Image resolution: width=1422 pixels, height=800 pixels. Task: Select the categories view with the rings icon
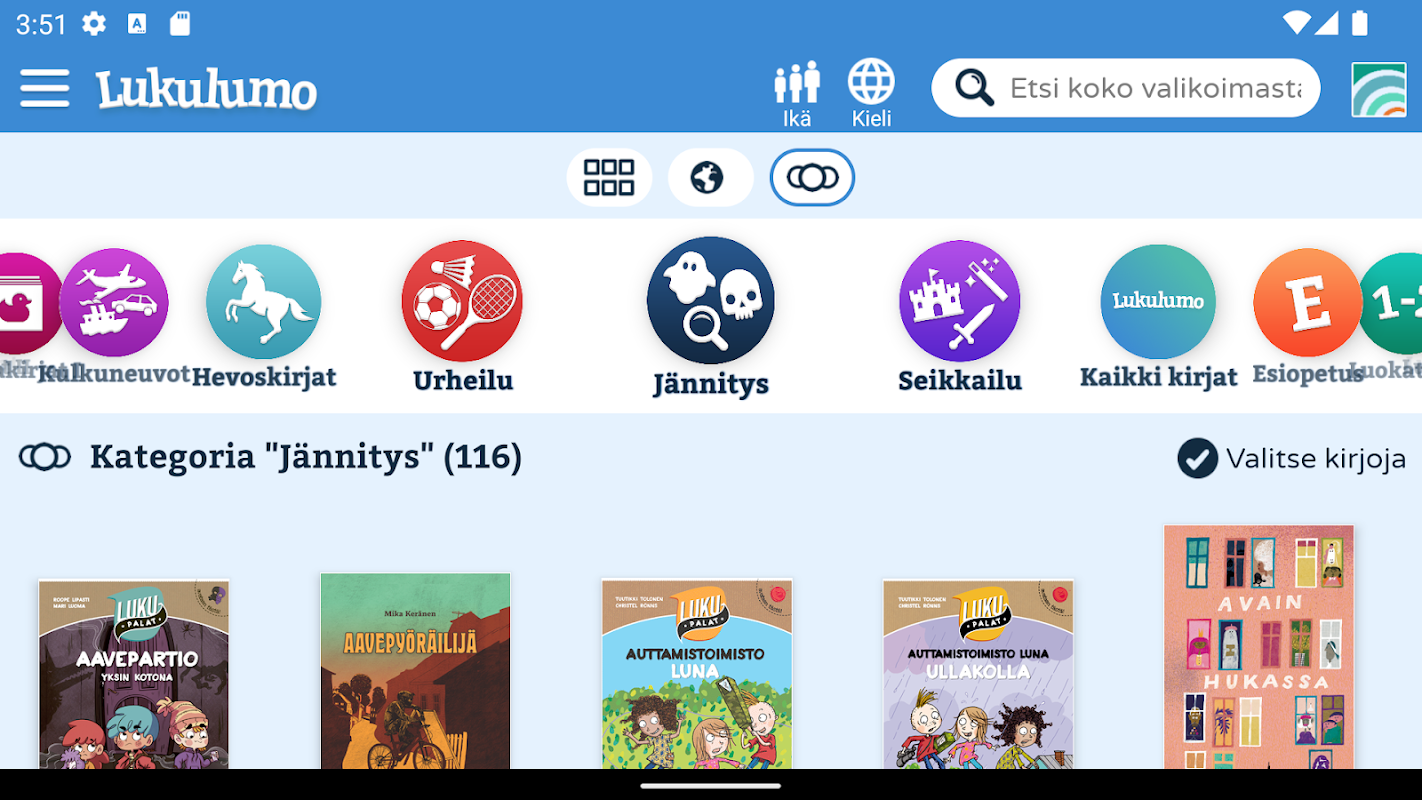[x=812, y=177]
